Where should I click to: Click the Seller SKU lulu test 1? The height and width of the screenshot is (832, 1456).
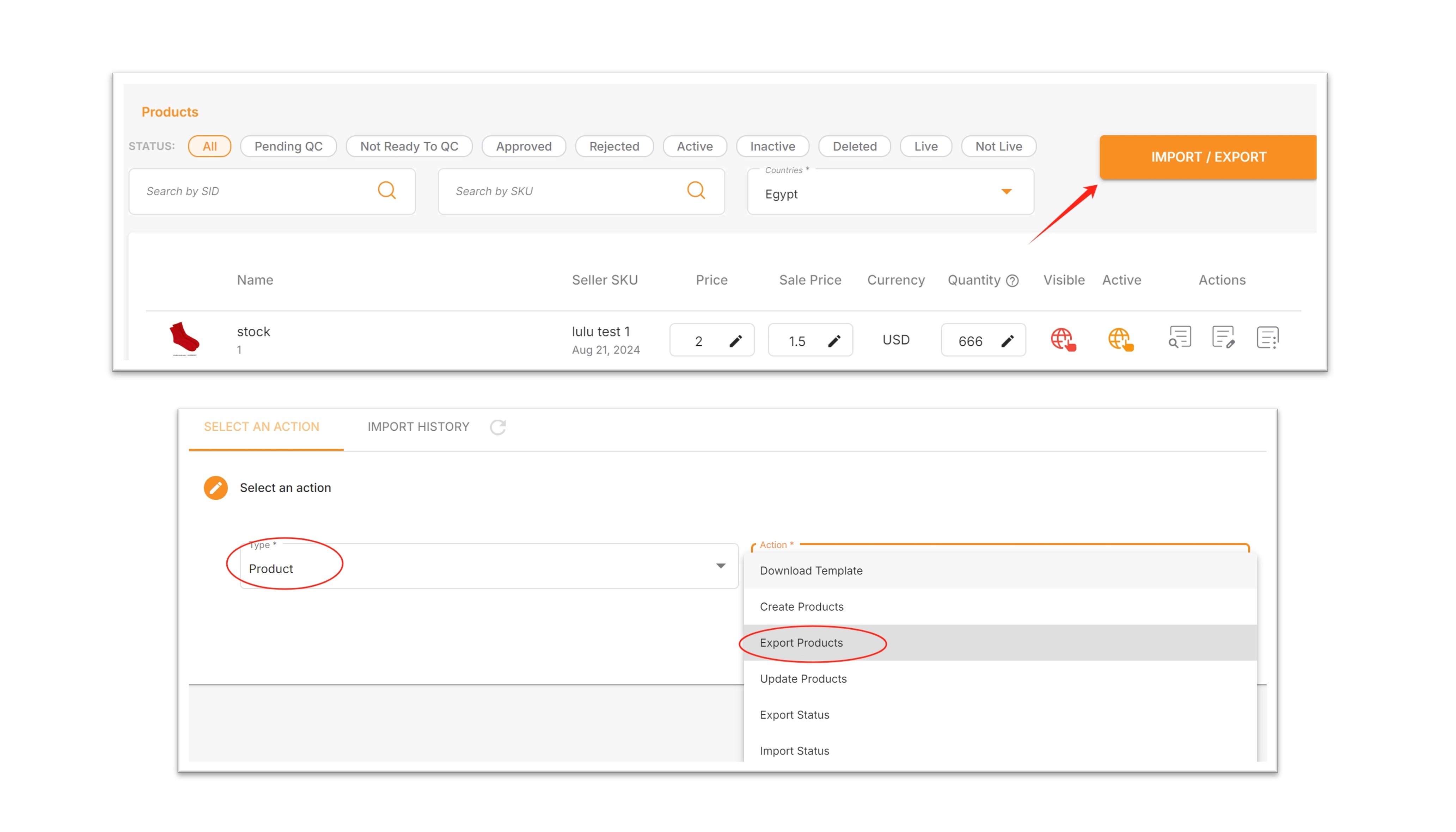point(600,332)
